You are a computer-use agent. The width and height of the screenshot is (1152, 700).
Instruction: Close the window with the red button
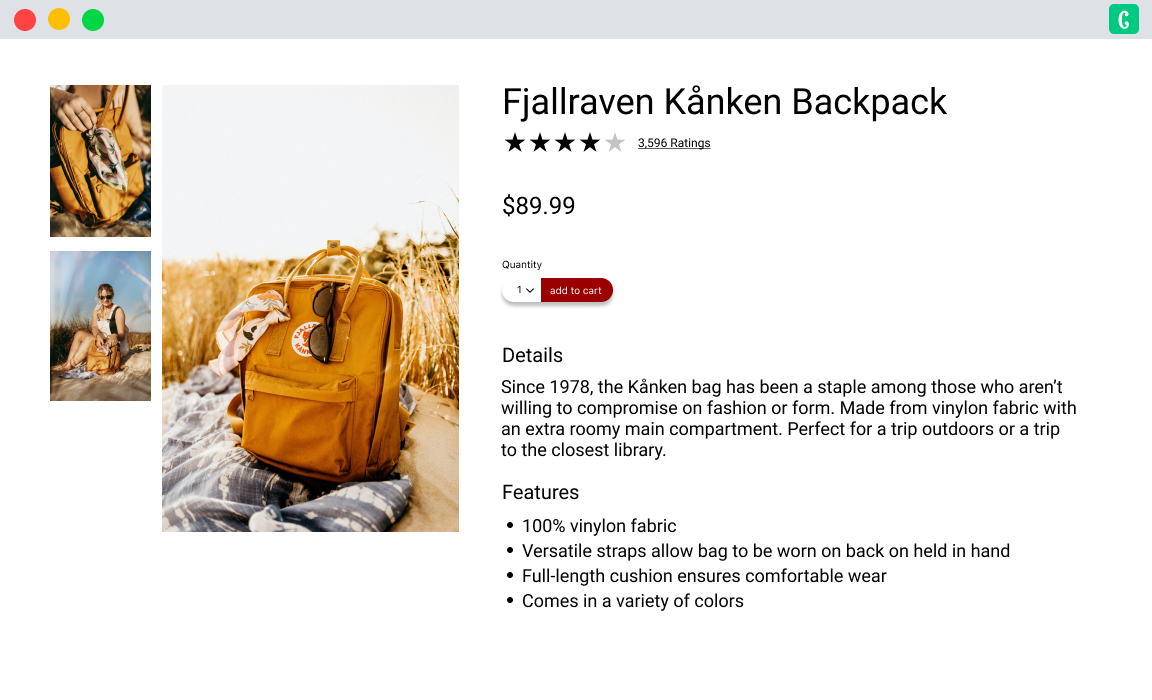point(25,20)
